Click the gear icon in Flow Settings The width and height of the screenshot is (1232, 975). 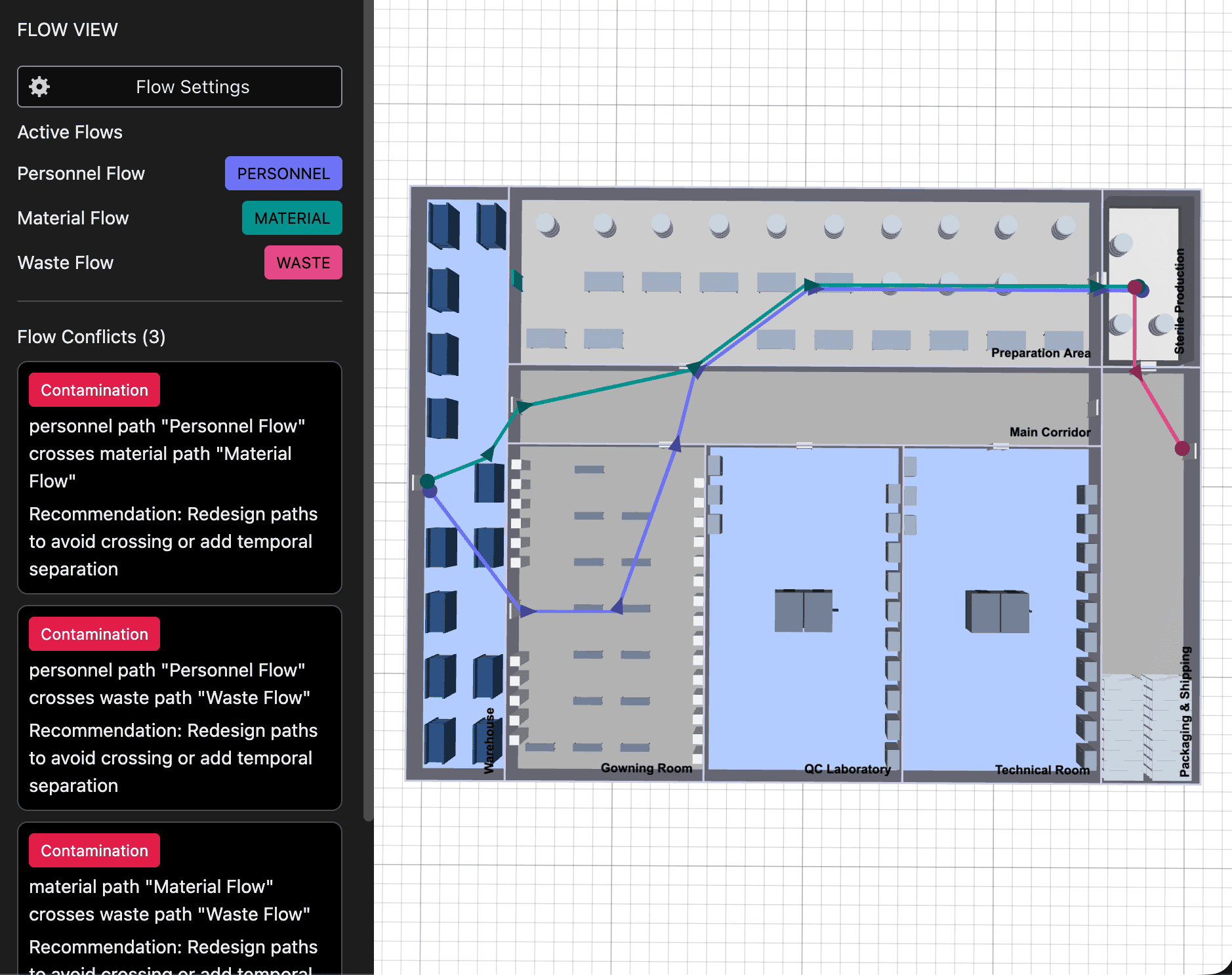pyautogui.click(x=39, y=87)
